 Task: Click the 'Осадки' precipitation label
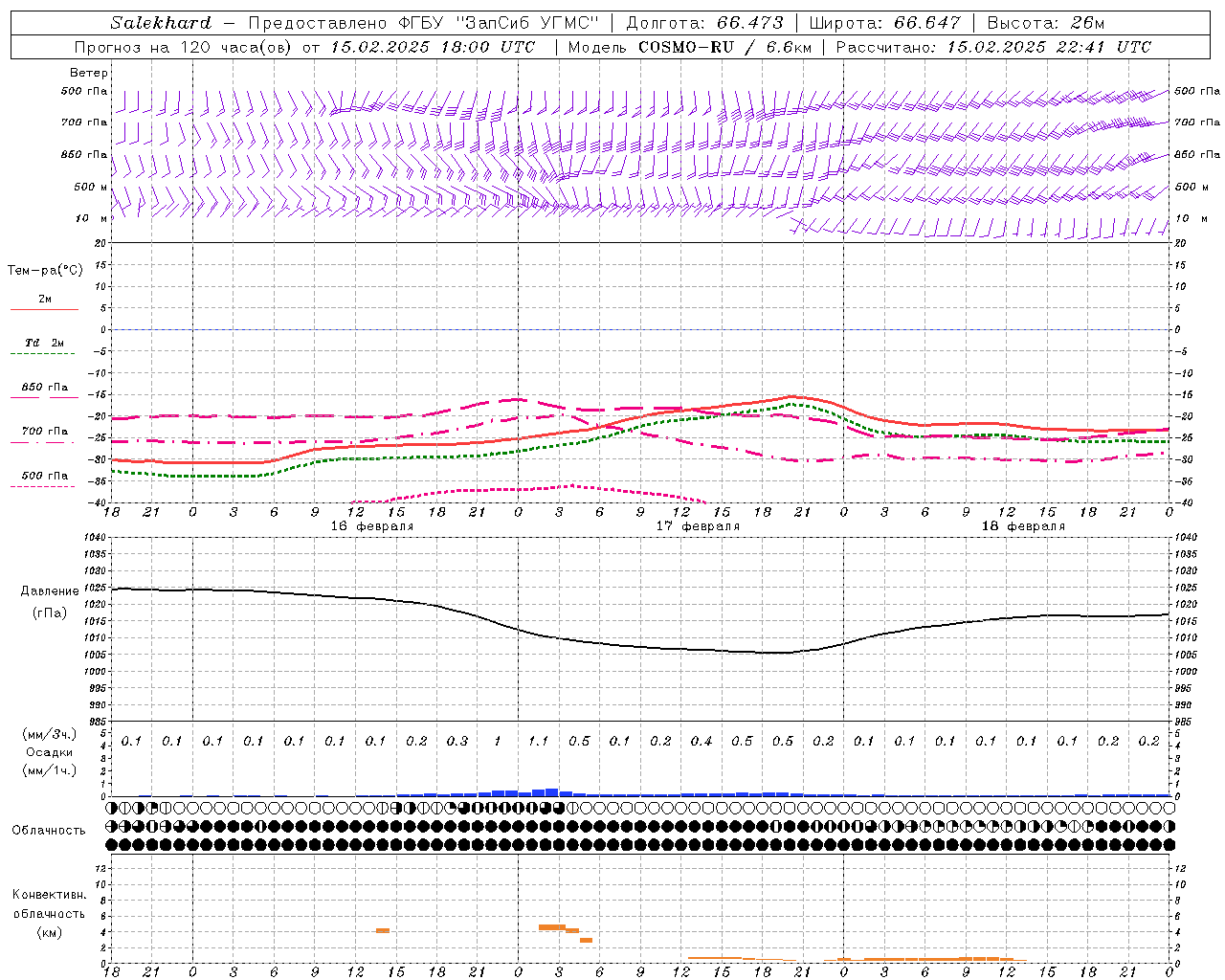click(50, 752)
